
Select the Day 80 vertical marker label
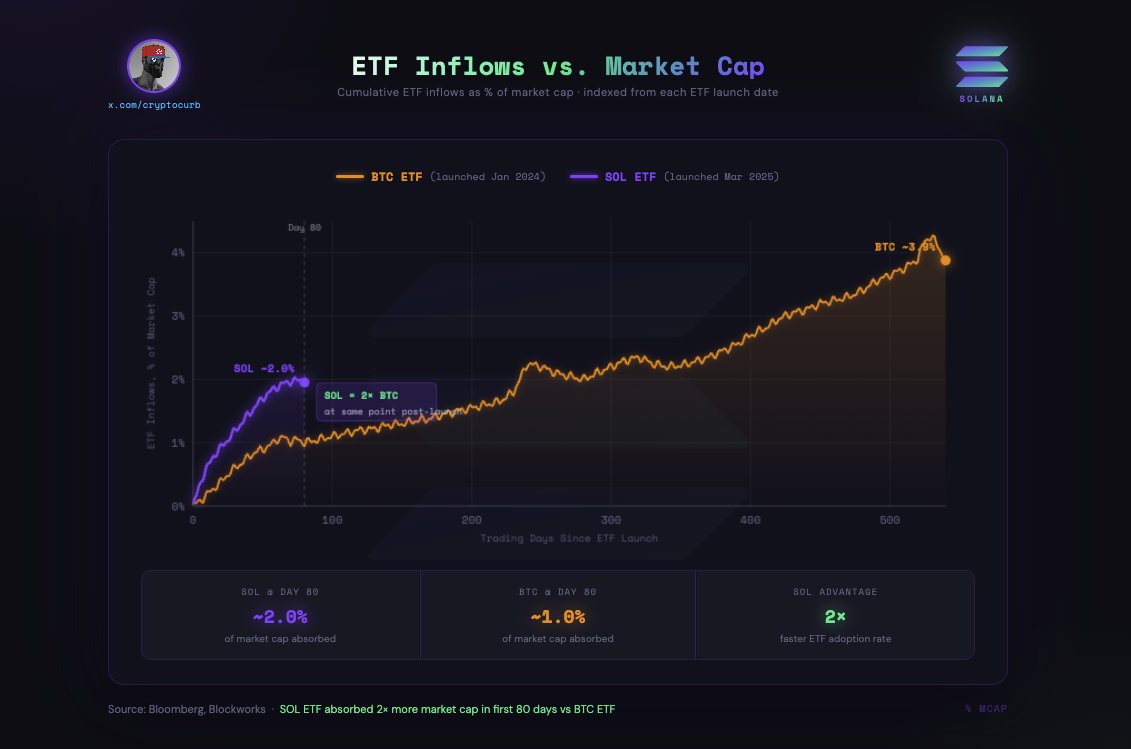(x=304, y=228)
